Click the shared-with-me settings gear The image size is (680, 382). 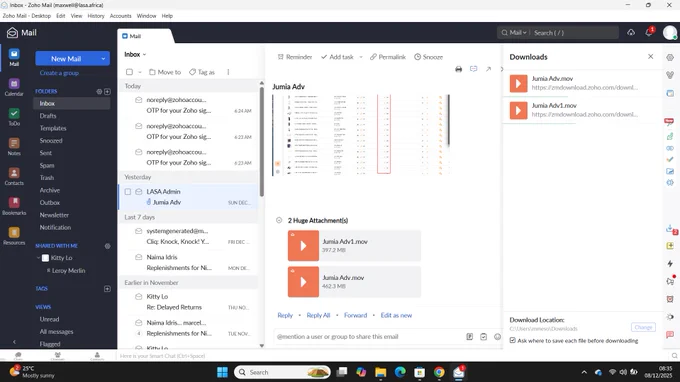(x=107, y=246)
